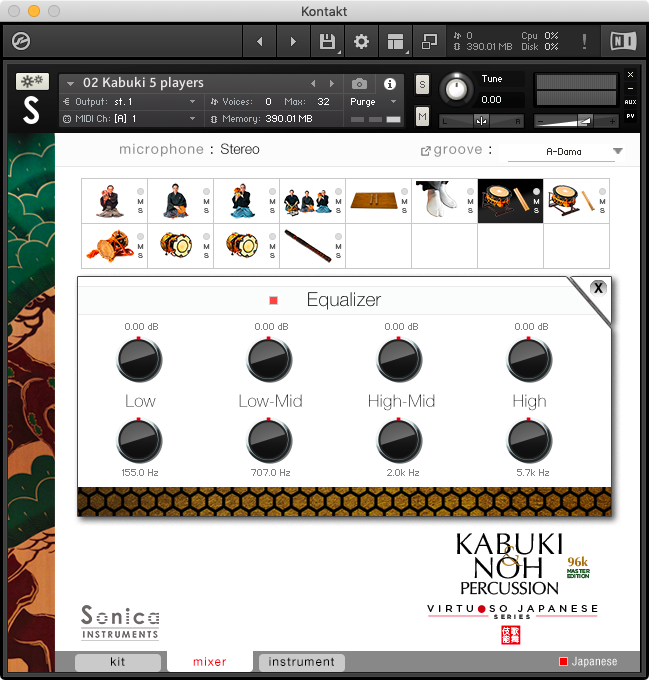Image resolution: width=649 pixels, height=680 pixels.
Task: Select the wooden board with sticks instrument
Action: click(374, 200)
